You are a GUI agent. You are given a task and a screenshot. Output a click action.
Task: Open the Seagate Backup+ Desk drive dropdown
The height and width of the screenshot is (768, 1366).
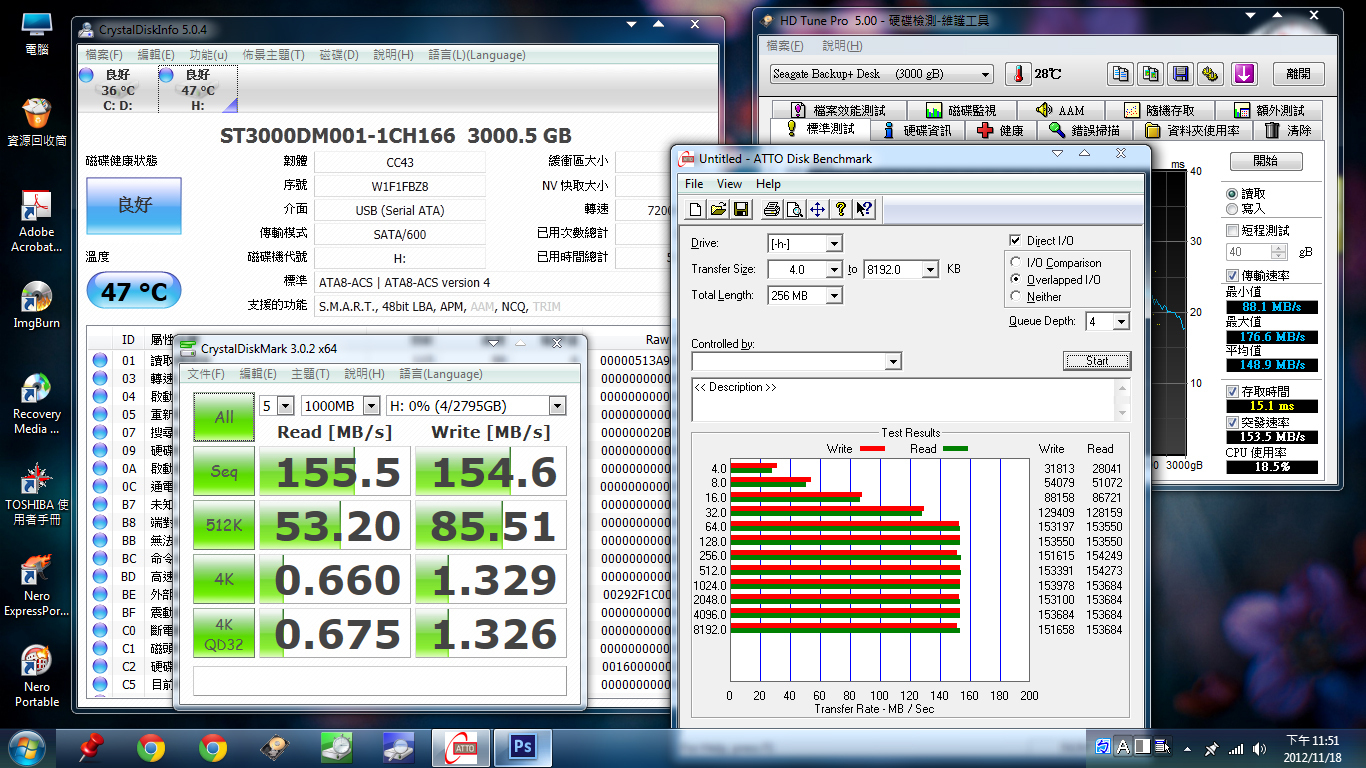[x=985, y=75]
